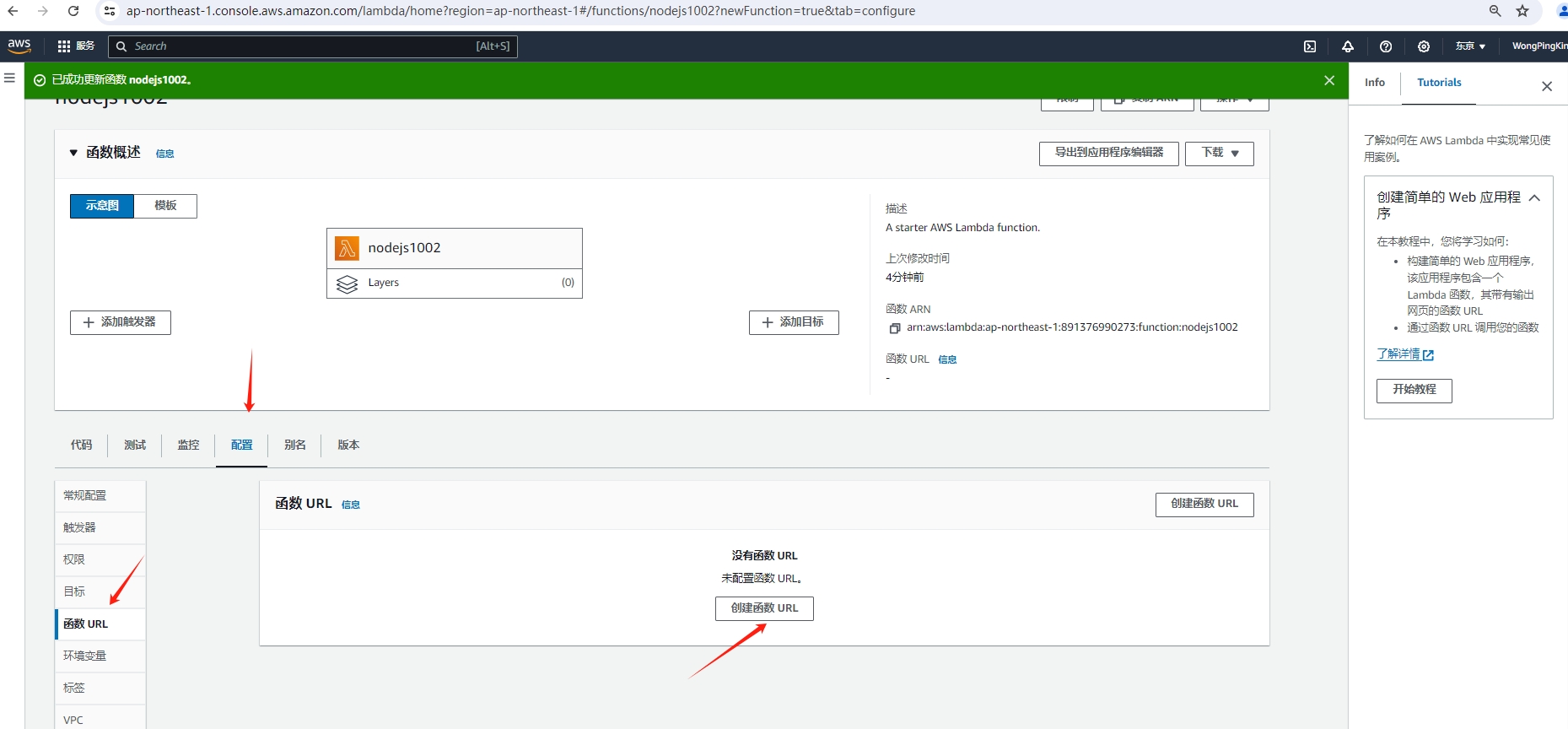The image size is (1568, 729).
Task: Reload the page with browser refresh icon
Action: click(x=73, y=11)
